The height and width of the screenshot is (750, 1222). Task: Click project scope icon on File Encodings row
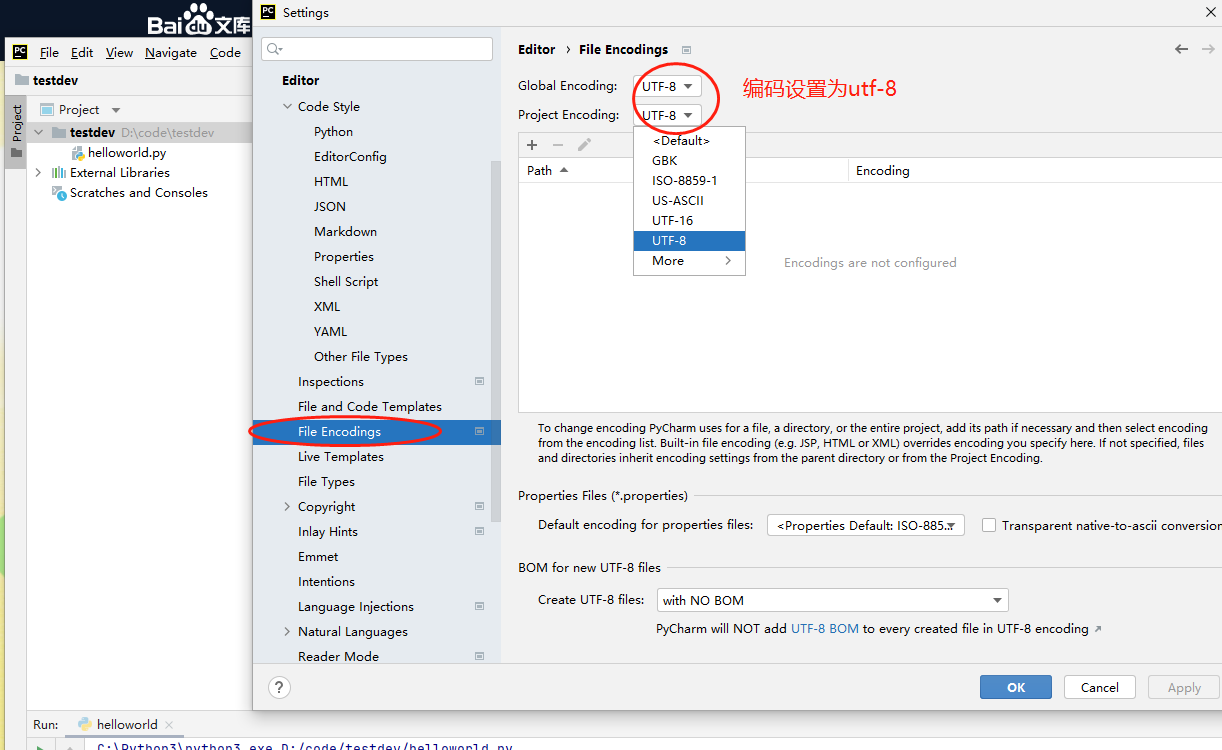pyautogui.click(x=480, y=431)
